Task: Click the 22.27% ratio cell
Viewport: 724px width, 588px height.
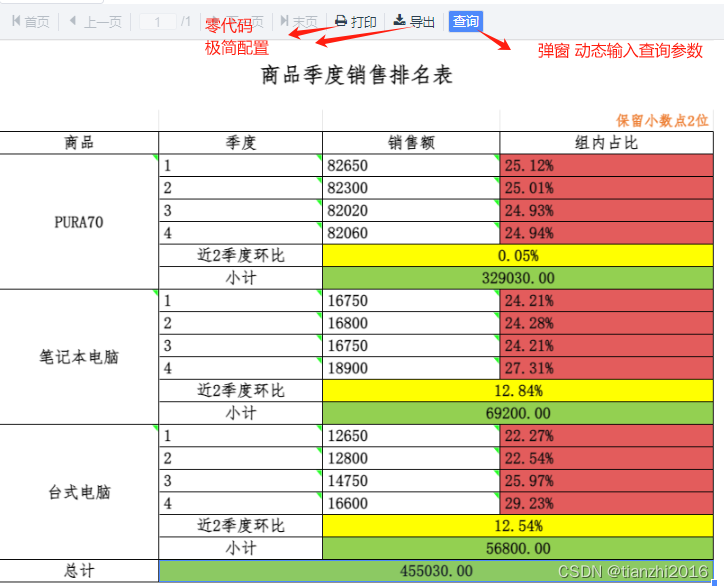Action: (x=607, y=436)
